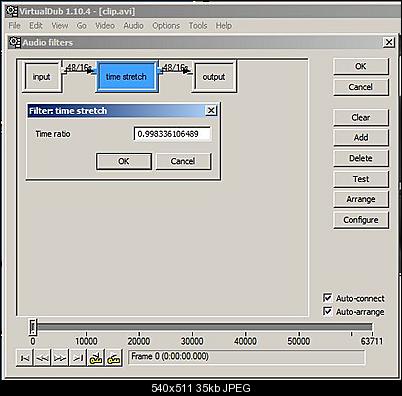
Task: Confirm time stretch filter with OK
Action: 124,161
